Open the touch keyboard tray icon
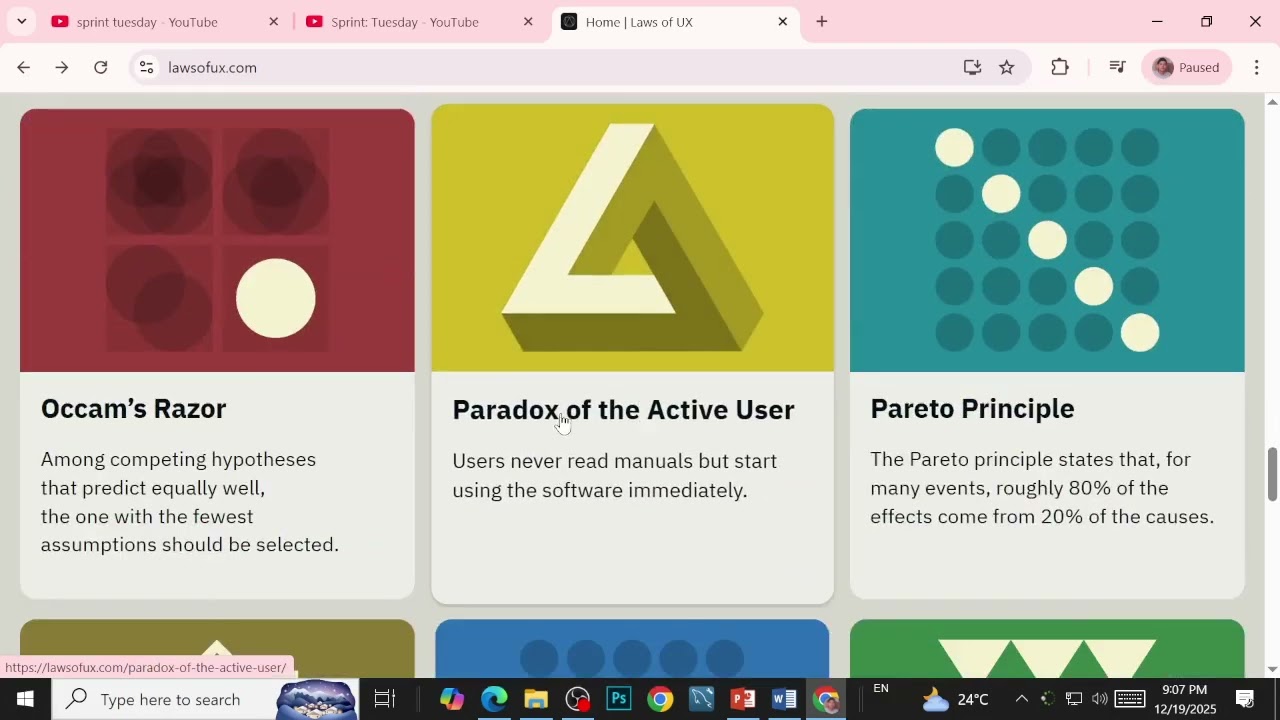Viewport: 1280px width, 720px height. 1130,699
